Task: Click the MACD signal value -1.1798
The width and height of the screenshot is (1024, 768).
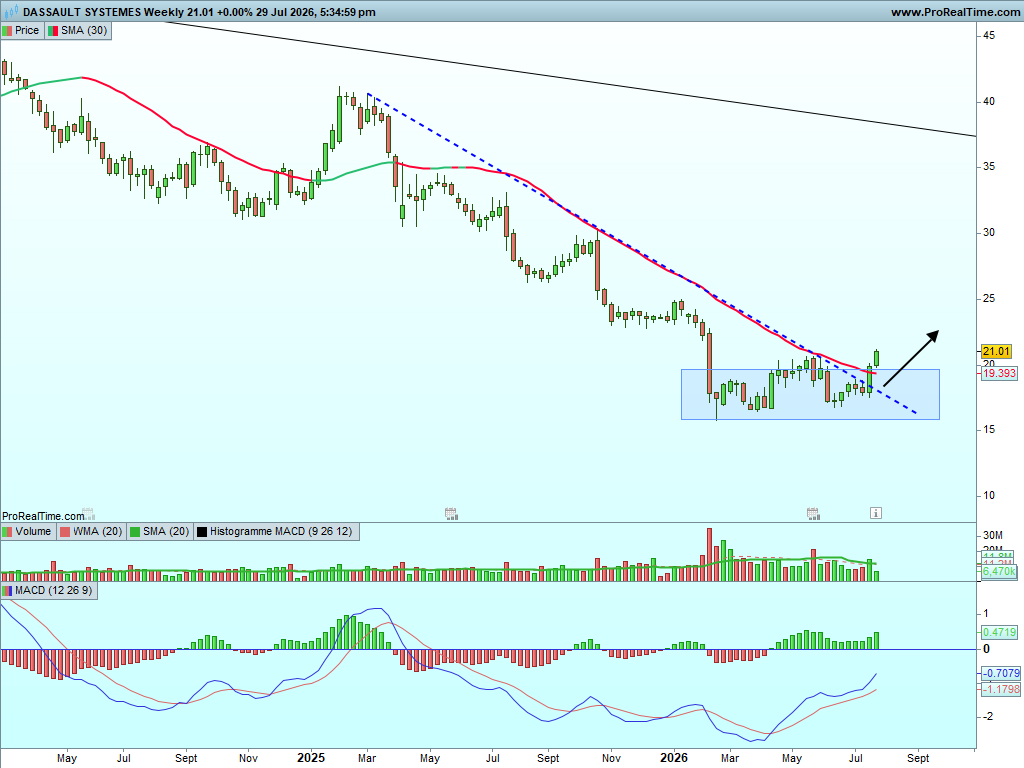Action: click(x=1000, y=689)
